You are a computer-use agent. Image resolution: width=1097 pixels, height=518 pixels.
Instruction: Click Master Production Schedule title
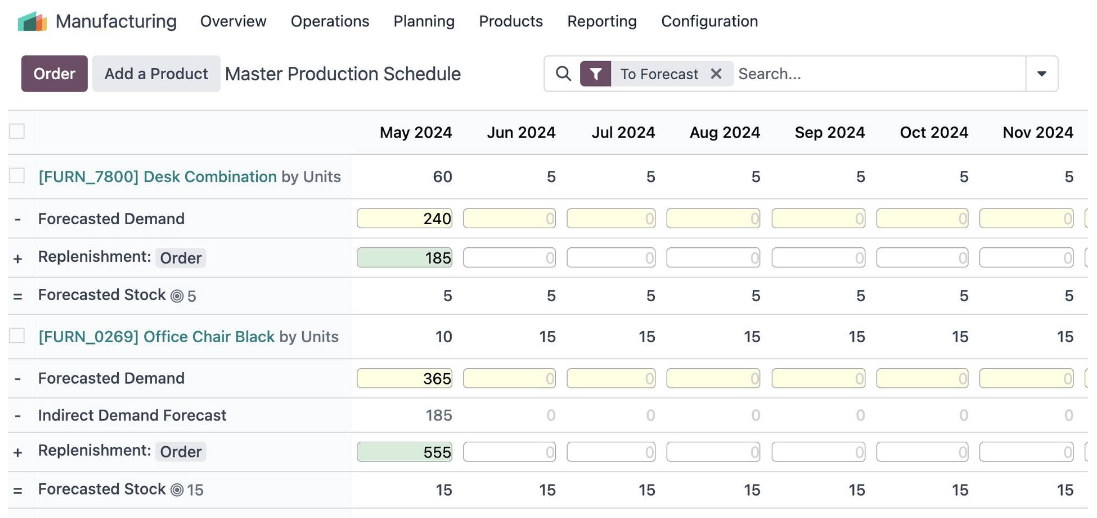tap(343, 74)
